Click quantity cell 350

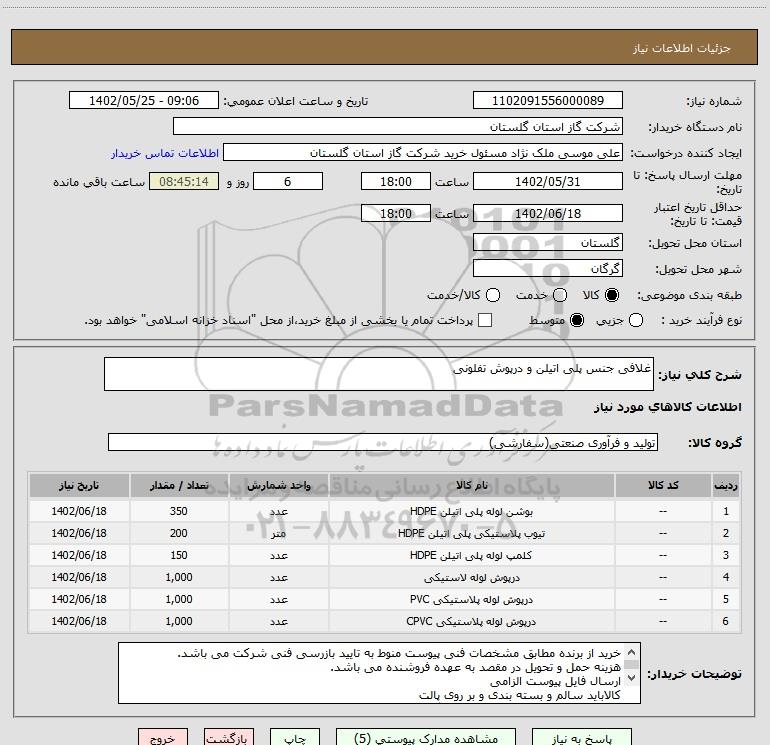click(x=179, y=511)
